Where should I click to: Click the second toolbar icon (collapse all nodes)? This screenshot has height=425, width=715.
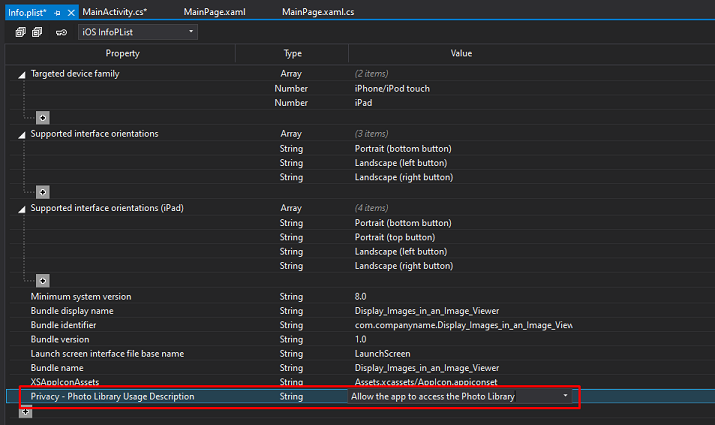pyautogui.click(x=37, y=32)
